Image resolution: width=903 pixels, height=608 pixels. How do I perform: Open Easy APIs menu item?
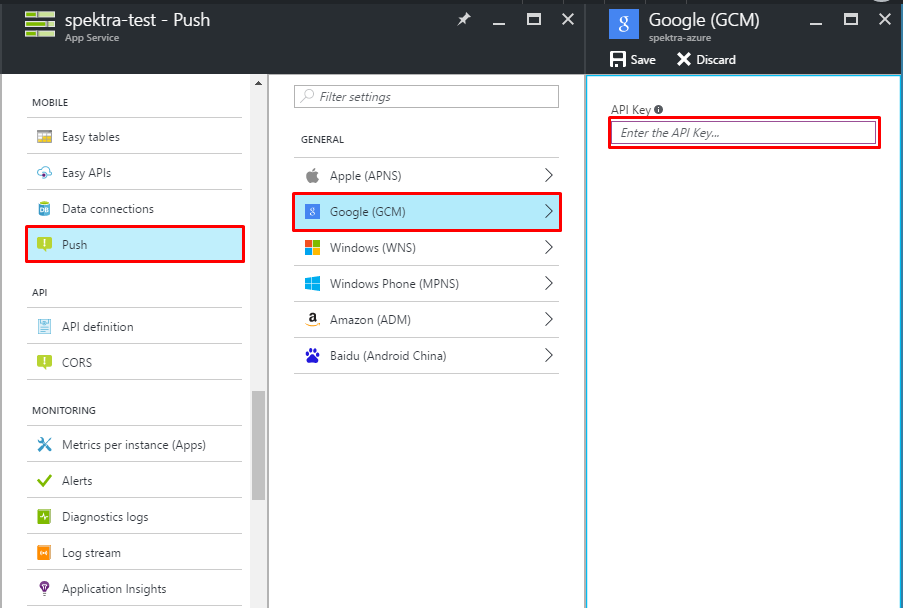(x=134, y=173)
